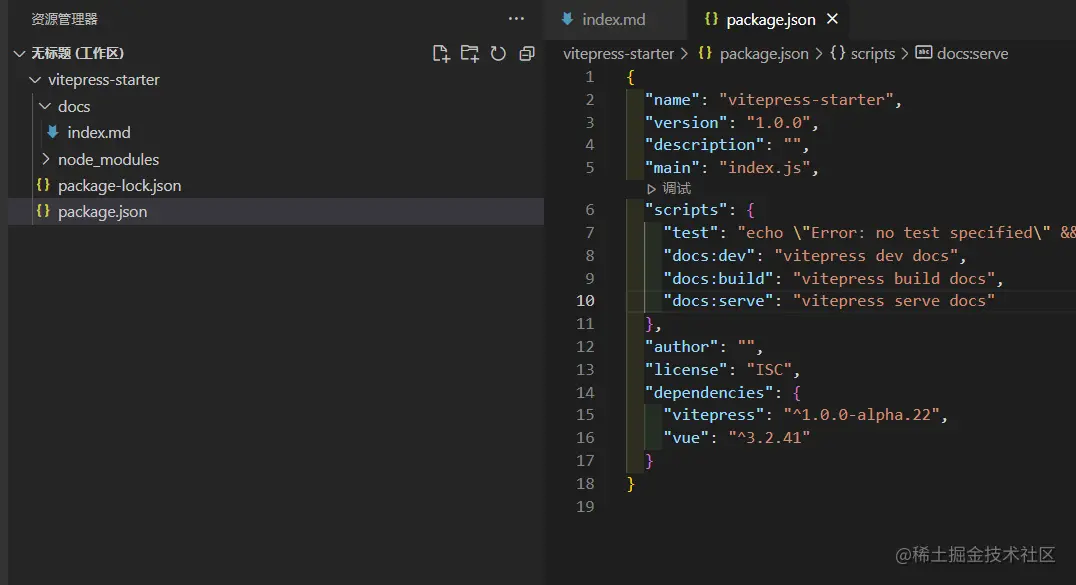This screenshot has height=585, width=1076.
Task: Collapse the docs folder
Action: [45, 106]
